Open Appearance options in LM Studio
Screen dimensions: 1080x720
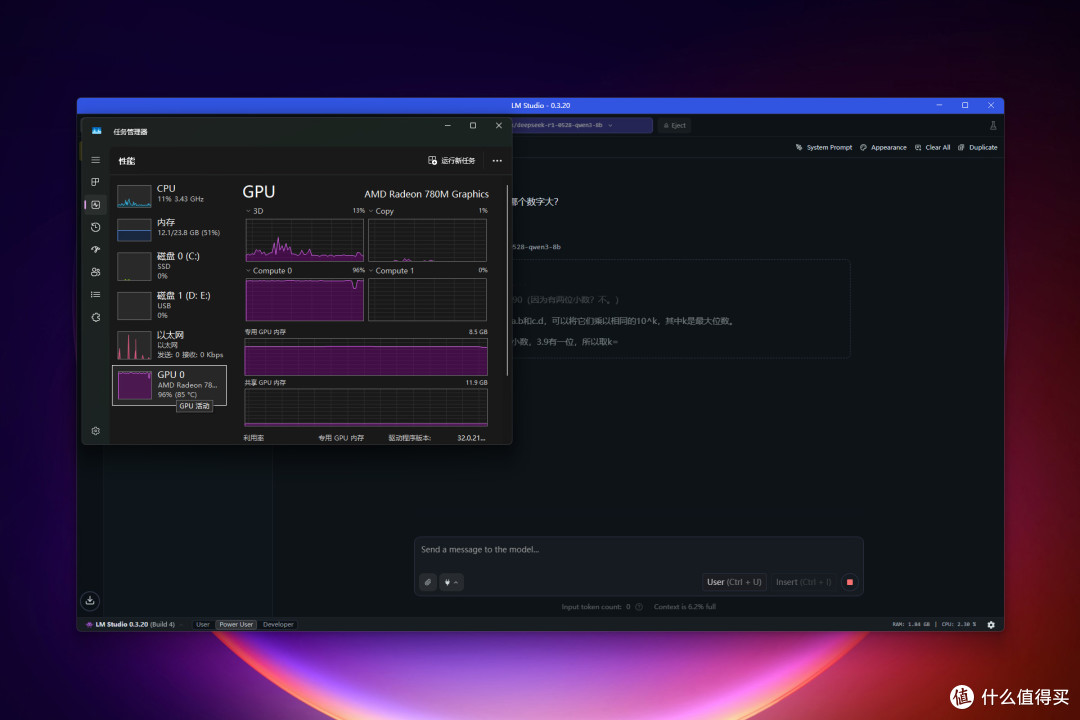883,147
